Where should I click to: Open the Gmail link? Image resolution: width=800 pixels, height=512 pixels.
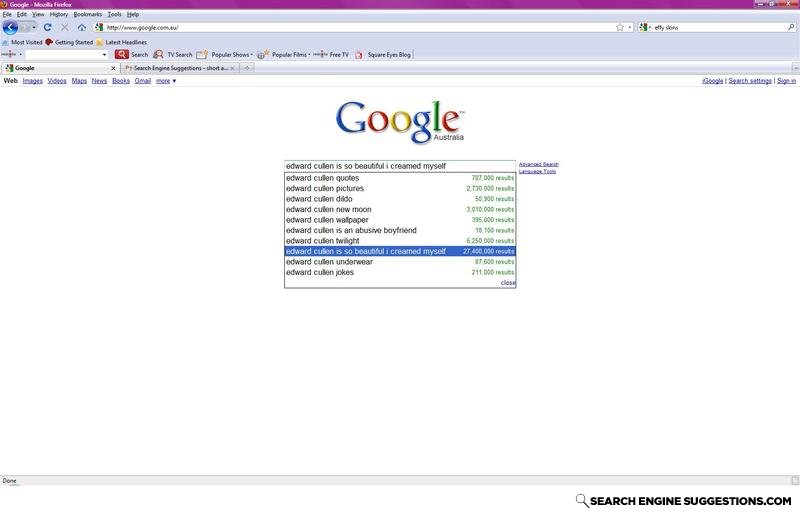pyautogui.click(x=143, y=81)
